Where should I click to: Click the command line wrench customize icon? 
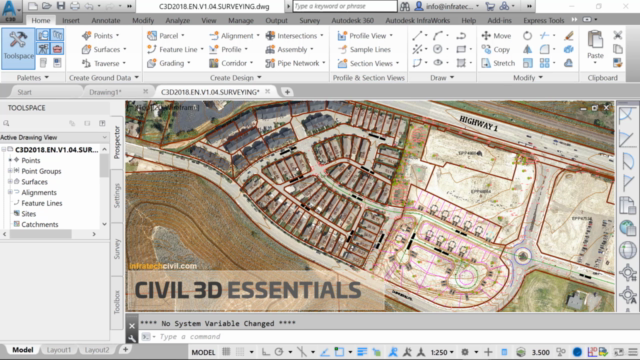point(131,338)
